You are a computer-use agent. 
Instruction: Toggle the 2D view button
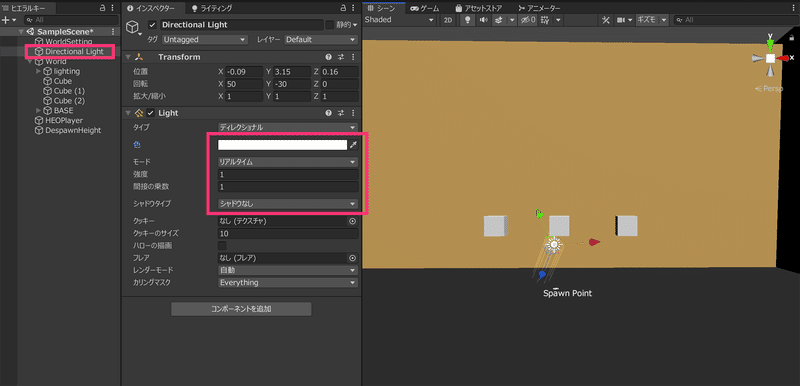pos(448,20)
